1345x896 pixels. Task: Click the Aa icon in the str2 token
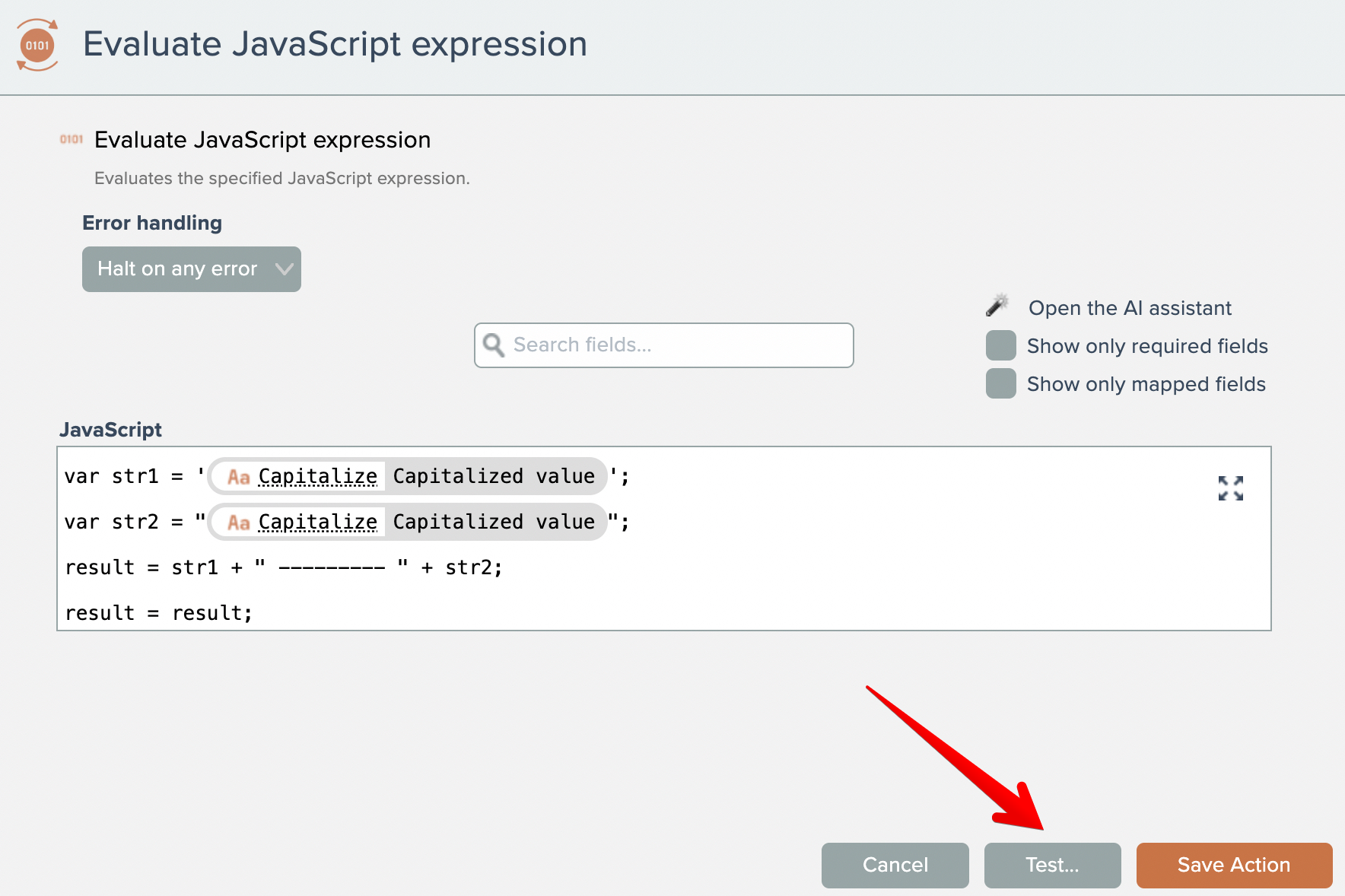pos(239,523)
